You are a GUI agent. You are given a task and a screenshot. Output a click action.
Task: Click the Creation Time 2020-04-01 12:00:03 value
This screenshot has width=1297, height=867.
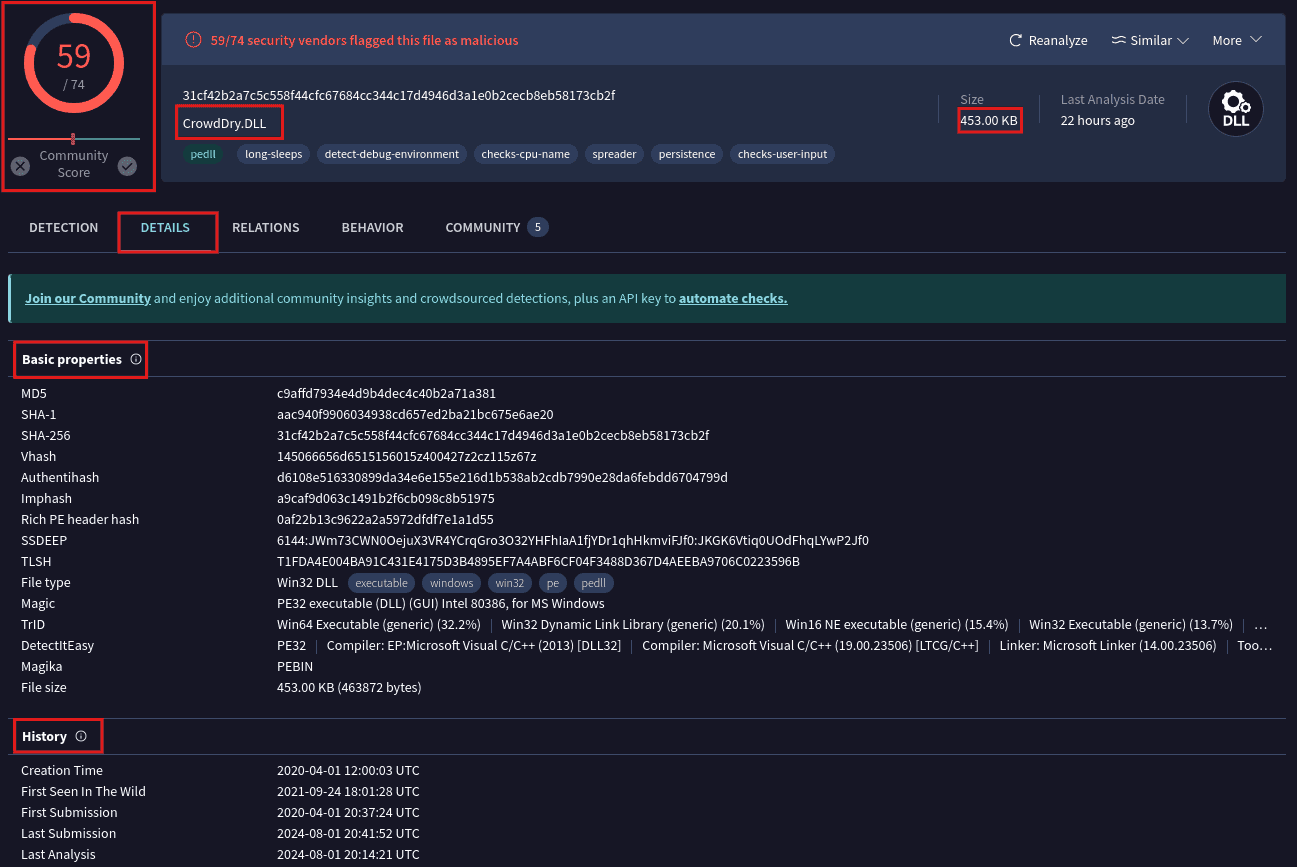click(x=348, y=771)
